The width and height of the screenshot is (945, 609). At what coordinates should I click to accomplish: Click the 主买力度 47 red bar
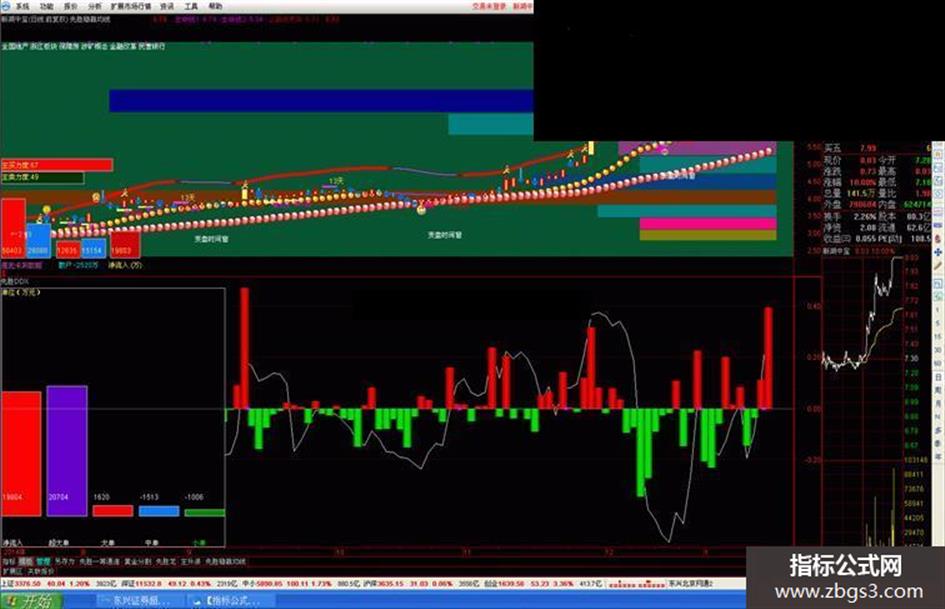coord(57,165)
